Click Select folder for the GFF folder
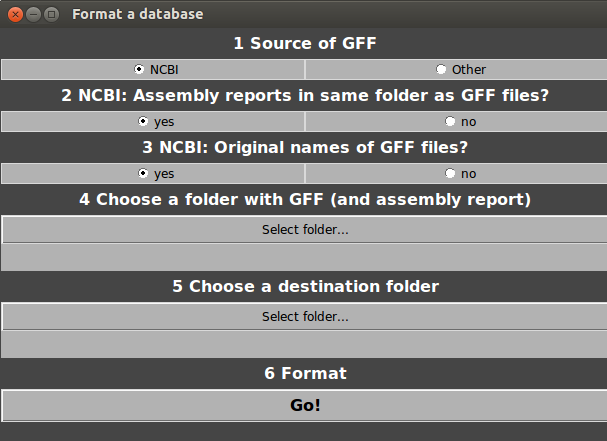 tap(304, 230)
